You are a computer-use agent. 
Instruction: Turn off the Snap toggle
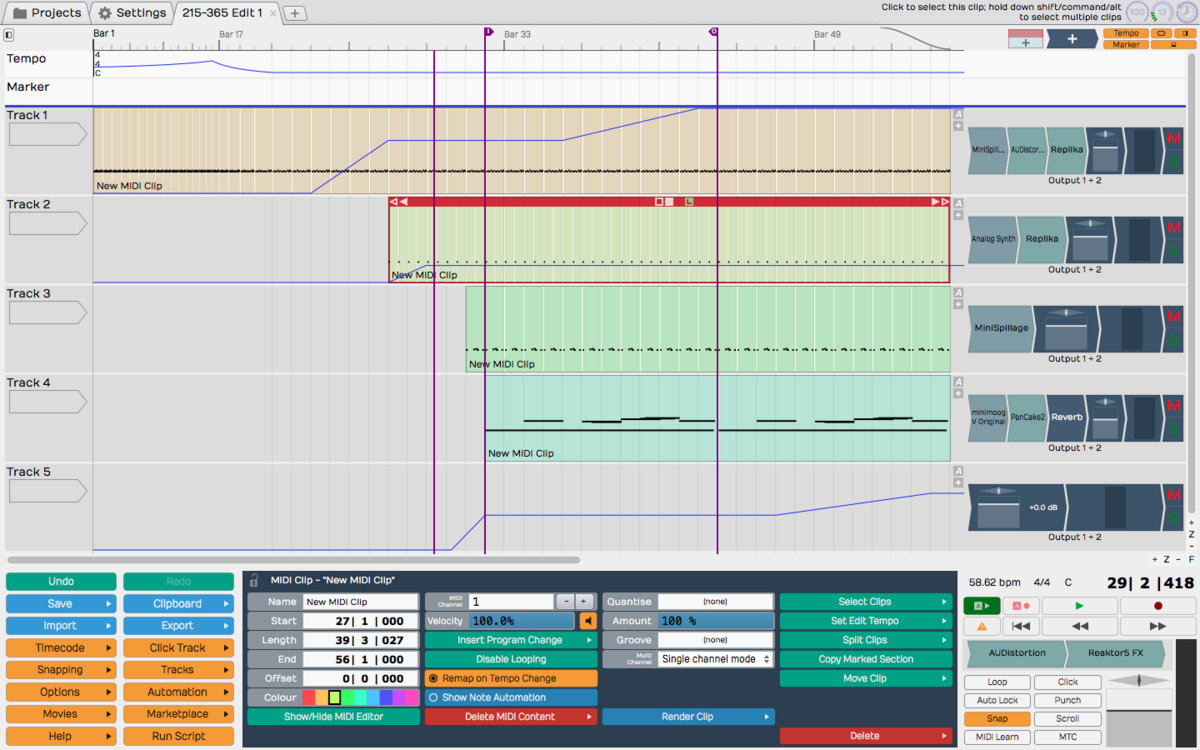(997, 719)
